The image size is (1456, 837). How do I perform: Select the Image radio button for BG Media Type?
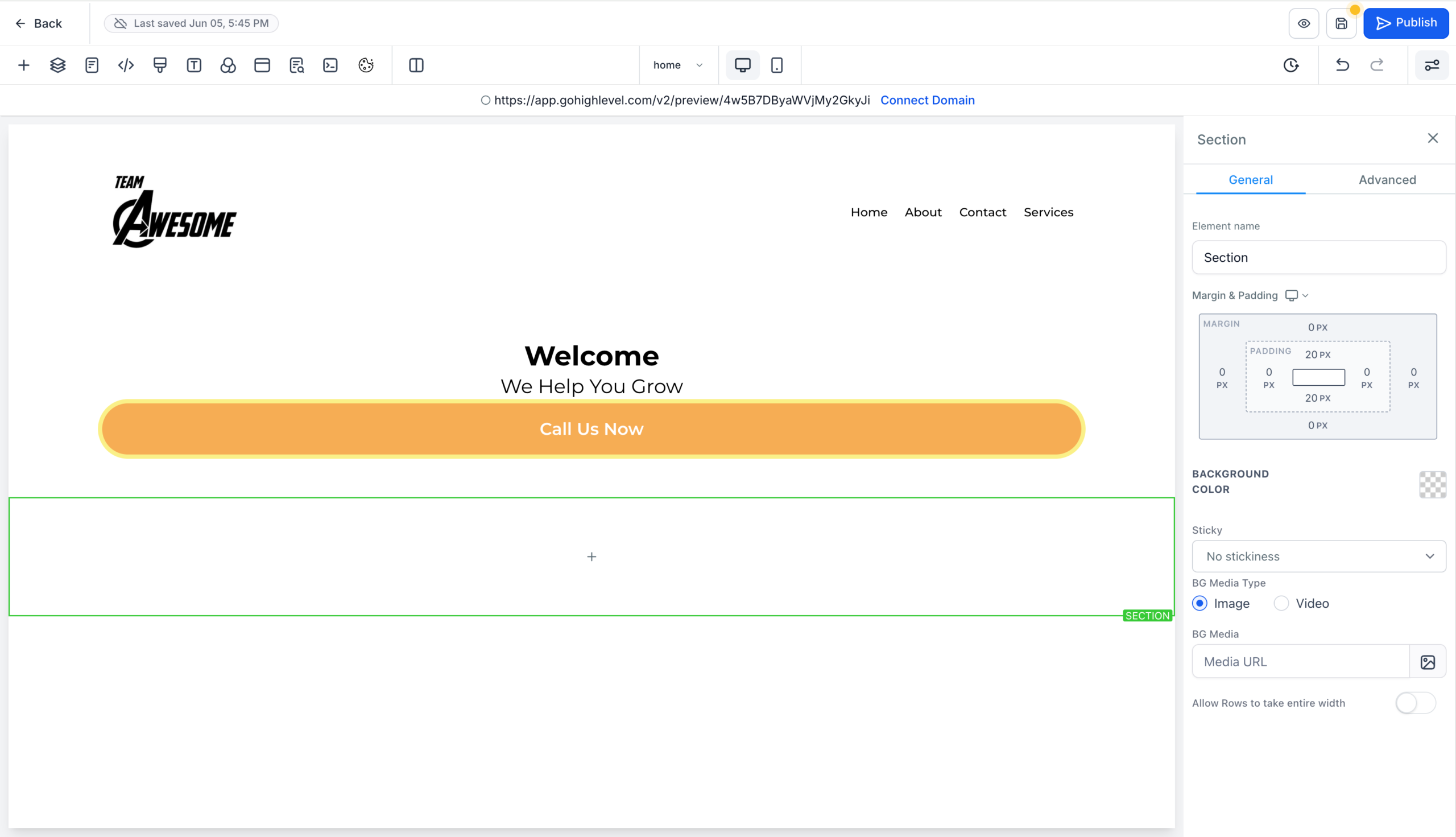tap(1199, 603)
